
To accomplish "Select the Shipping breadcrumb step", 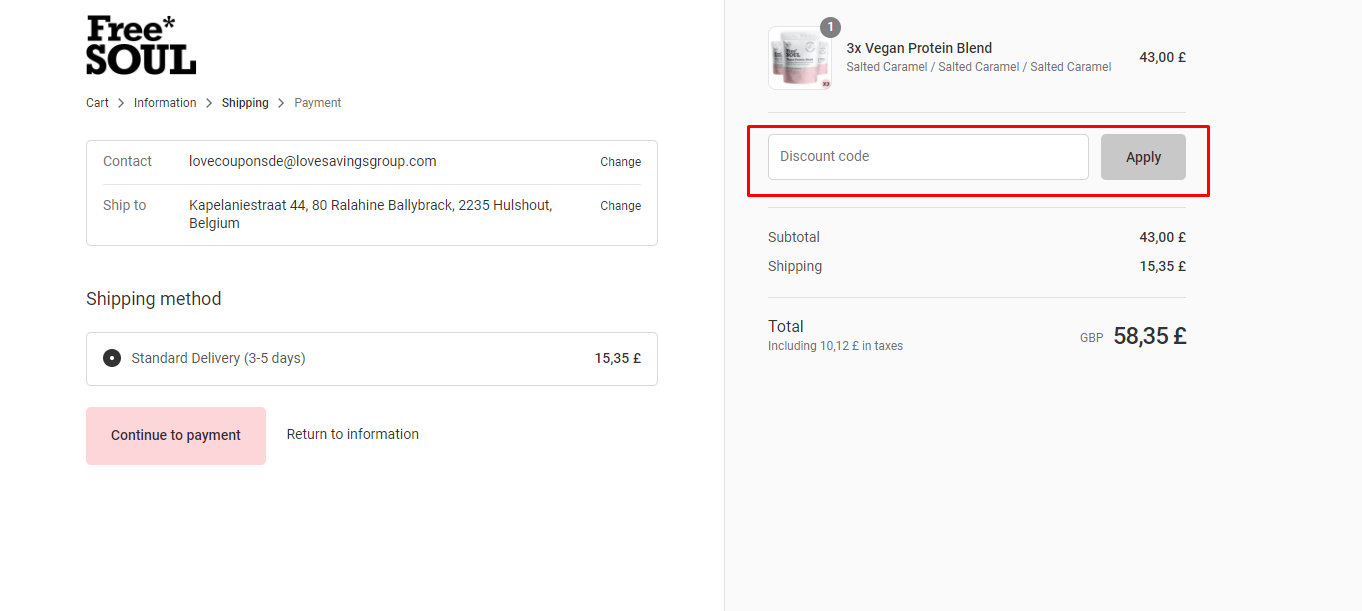I will click(245, 103).
